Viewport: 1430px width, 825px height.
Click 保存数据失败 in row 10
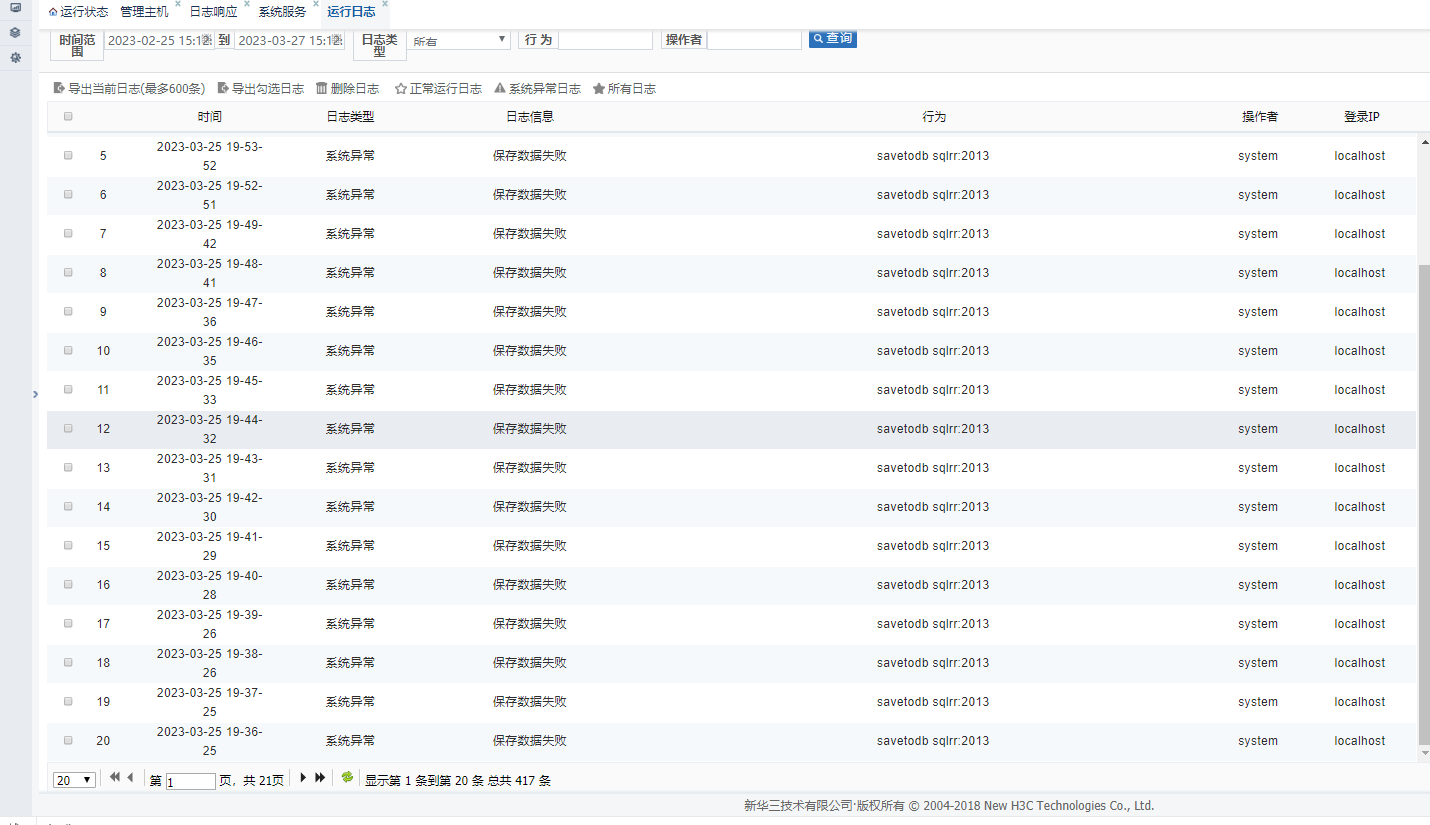click(x=530, y=351)
